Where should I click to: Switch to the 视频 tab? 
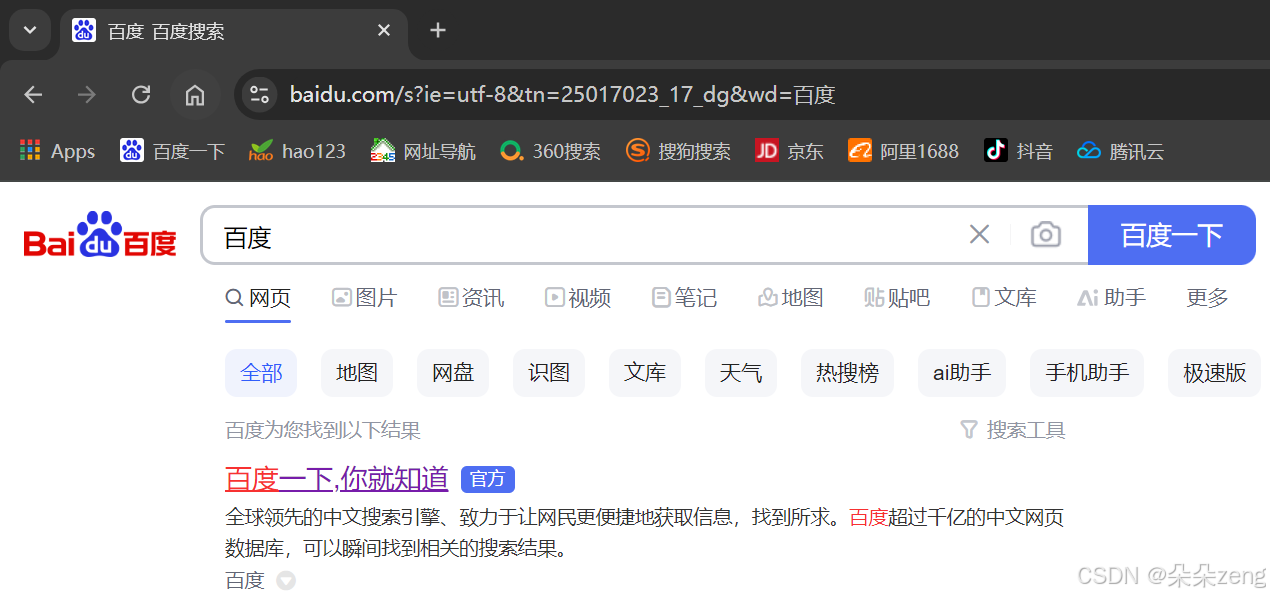(578, 298)
